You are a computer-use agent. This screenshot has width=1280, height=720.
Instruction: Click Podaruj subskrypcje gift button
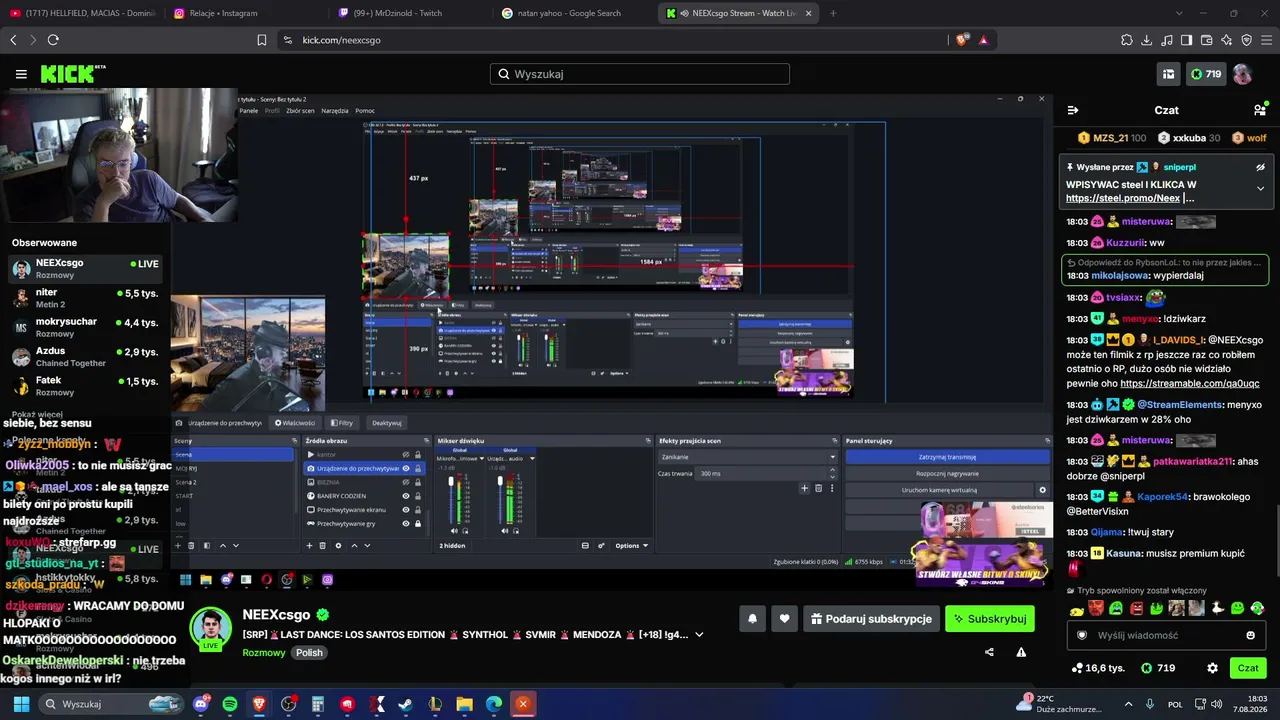coord(871,619)
